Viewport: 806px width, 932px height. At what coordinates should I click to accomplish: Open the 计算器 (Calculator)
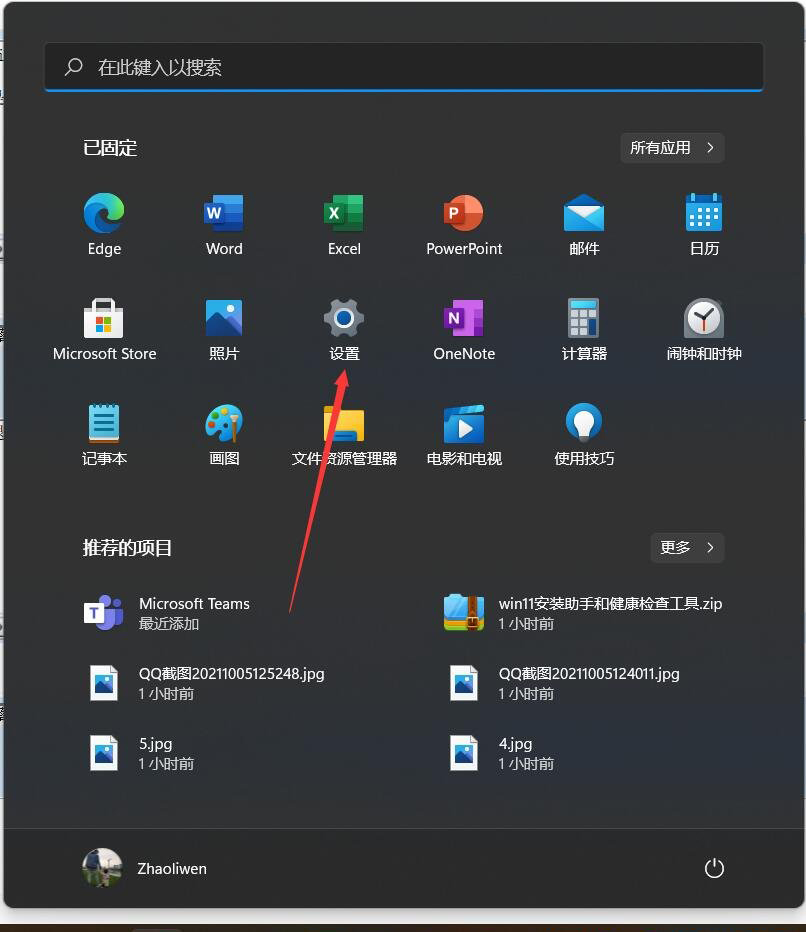[583, 318]
